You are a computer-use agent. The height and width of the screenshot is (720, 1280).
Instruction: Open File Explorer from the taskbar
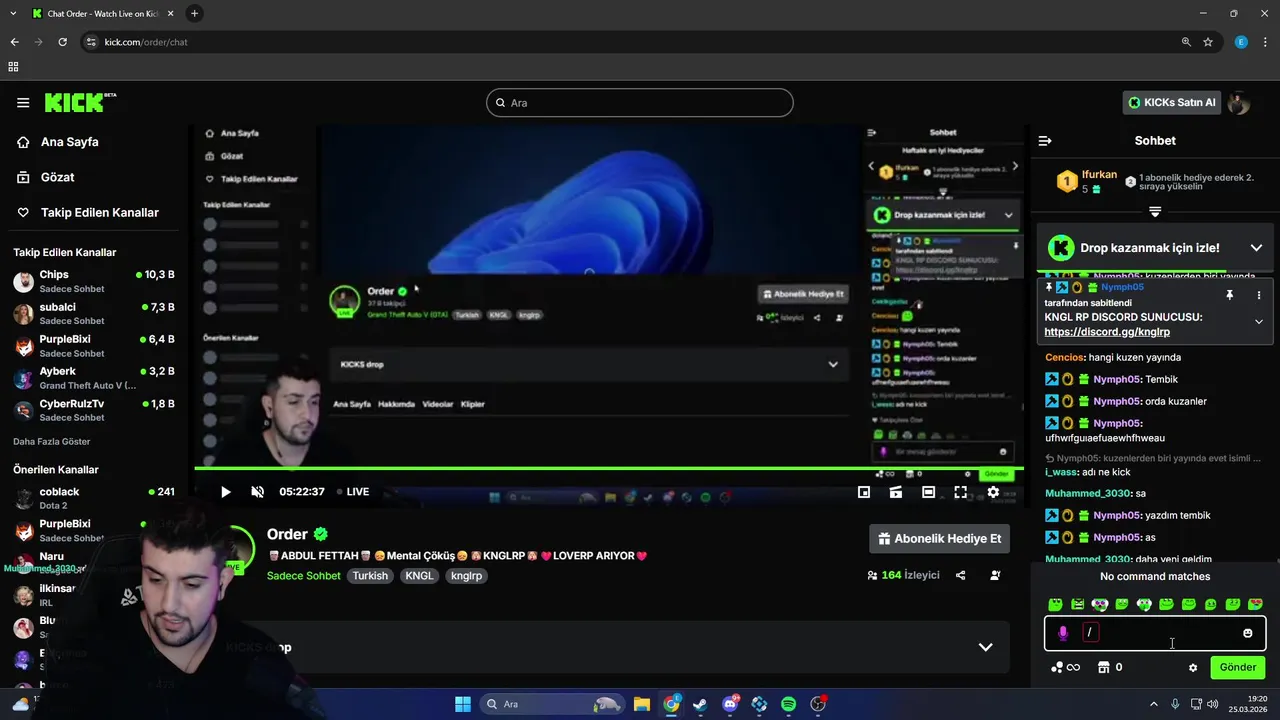point(642,704)
